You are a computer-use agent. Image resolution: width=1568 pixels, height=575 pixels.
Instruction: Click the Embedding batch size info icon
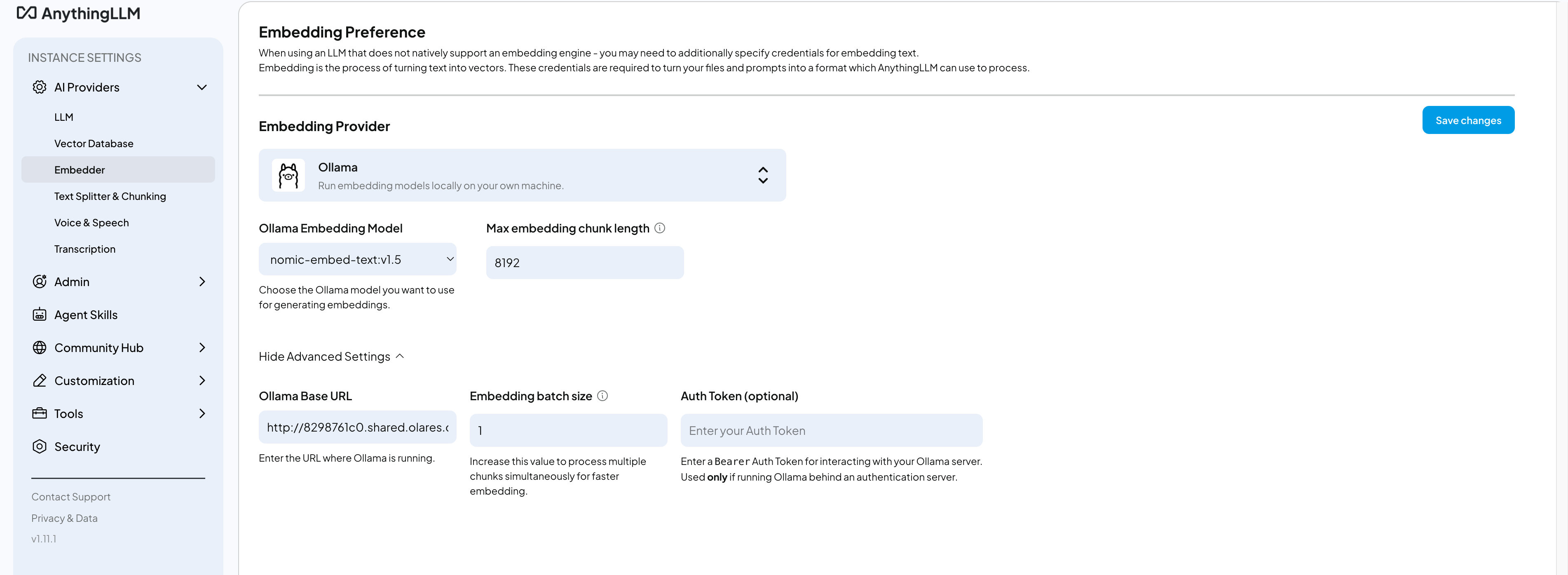(x=602, y=396)
